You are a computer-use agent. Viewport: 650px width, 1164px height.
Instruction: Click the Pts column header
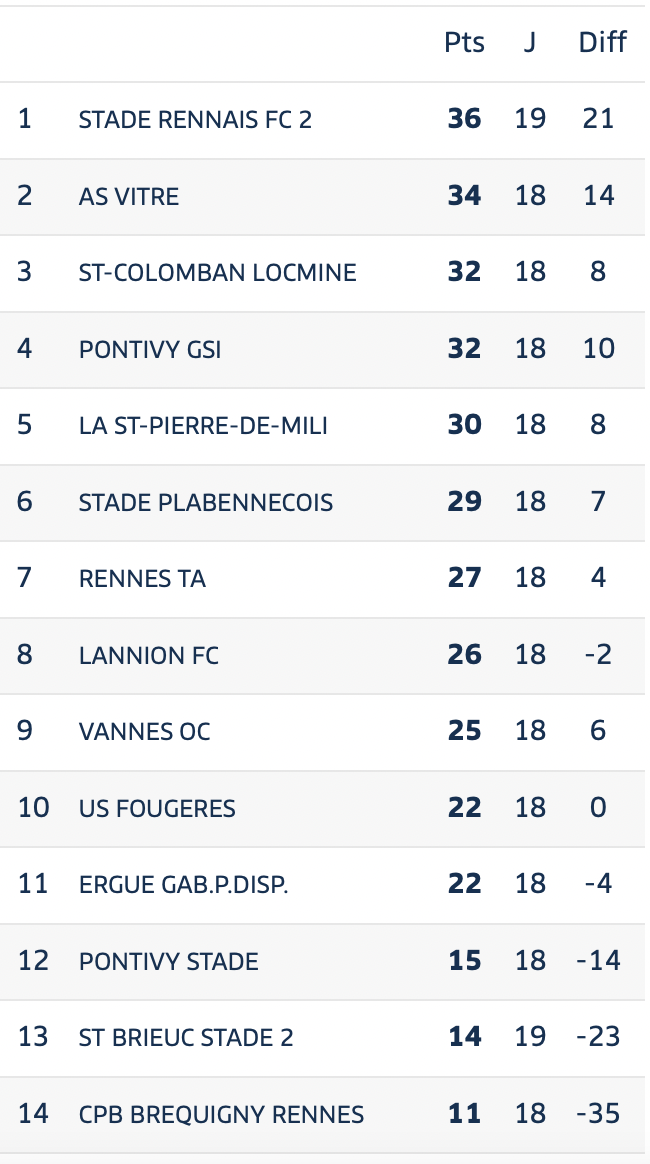pyautogui.click(x=464, y=42)
